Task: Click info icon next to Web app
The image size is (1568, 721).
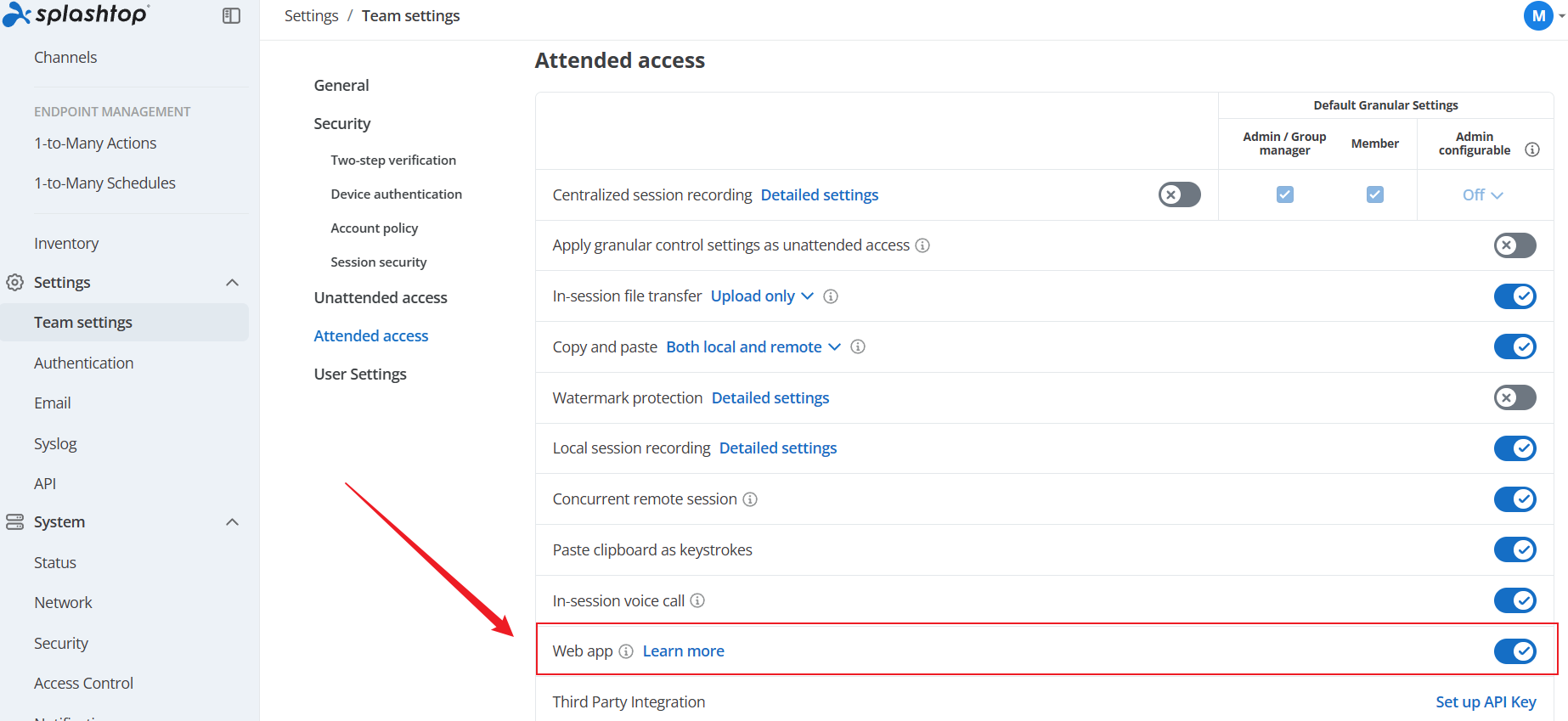Action: click(626, 651)
